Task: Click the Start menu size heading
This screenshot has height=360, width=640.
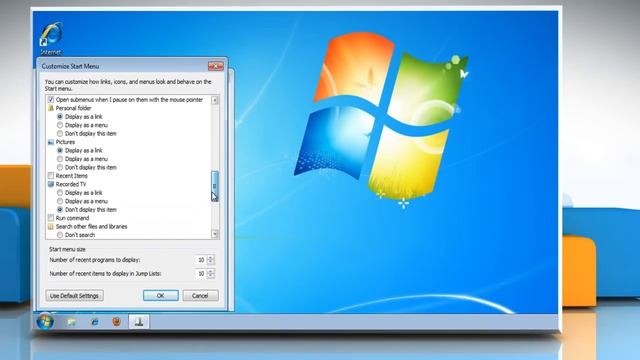Action: coord(67,249)
